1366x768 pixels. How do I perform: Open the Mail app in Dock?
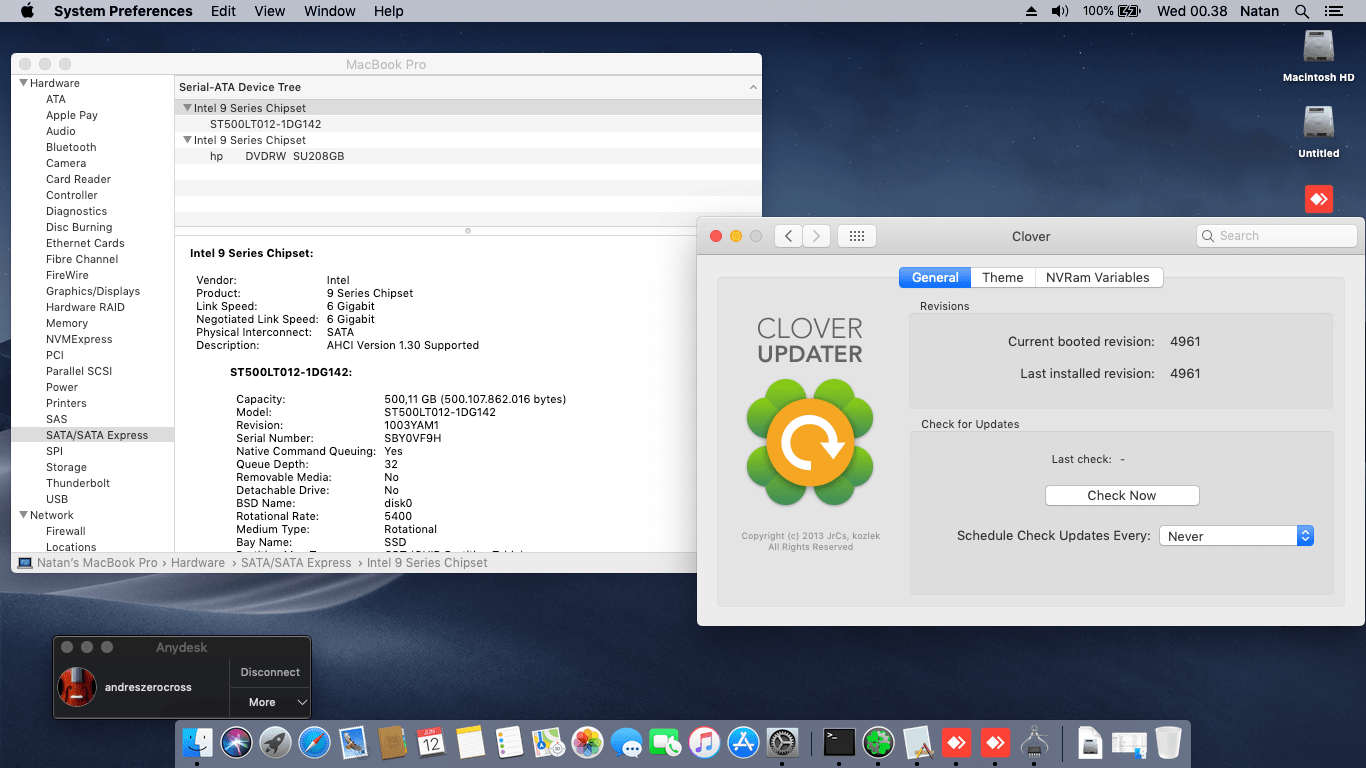click(x=353, y=742)
